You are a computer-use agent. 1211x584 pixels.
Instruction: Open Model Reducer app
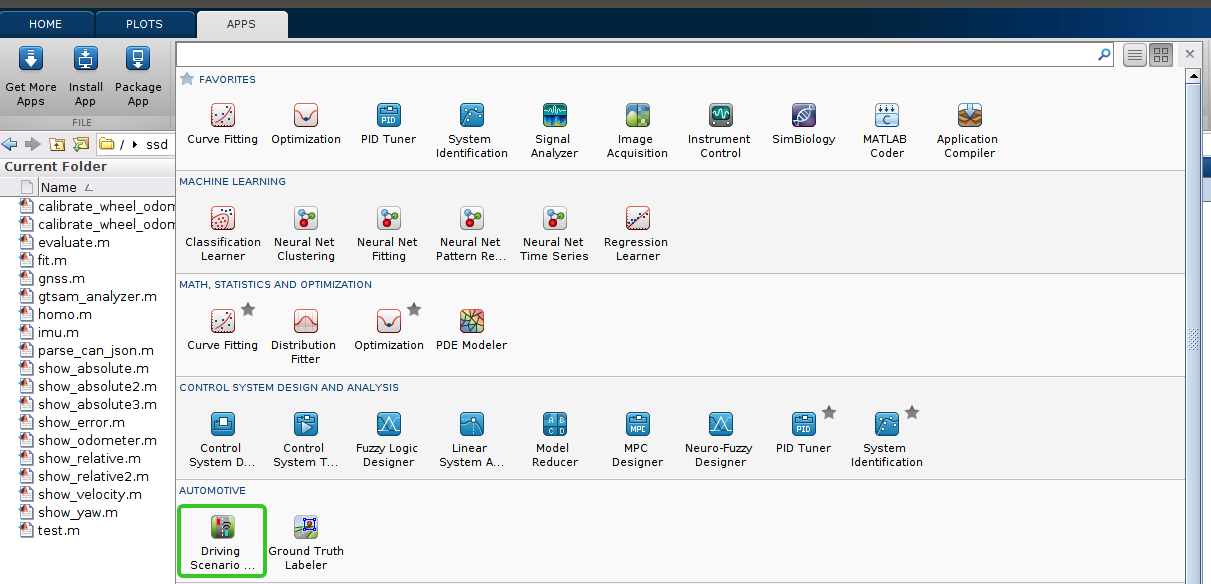(x=554, y=439)
